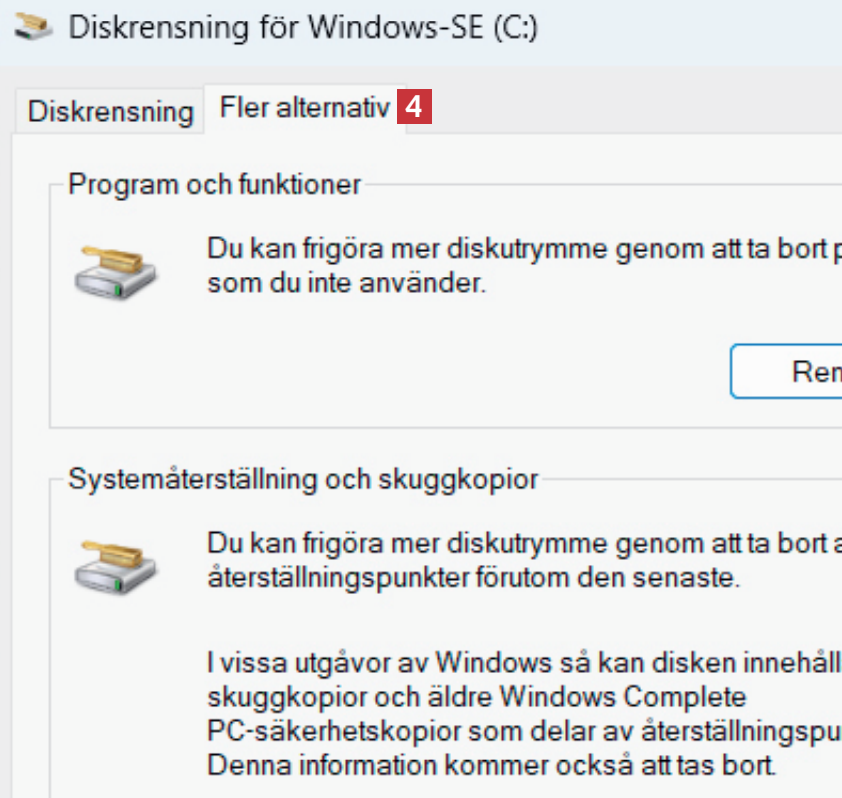This screenshot has width=842, height=798.
Task: Click the Systemåterställning och skuggkopior group heading
Action: 303,479
